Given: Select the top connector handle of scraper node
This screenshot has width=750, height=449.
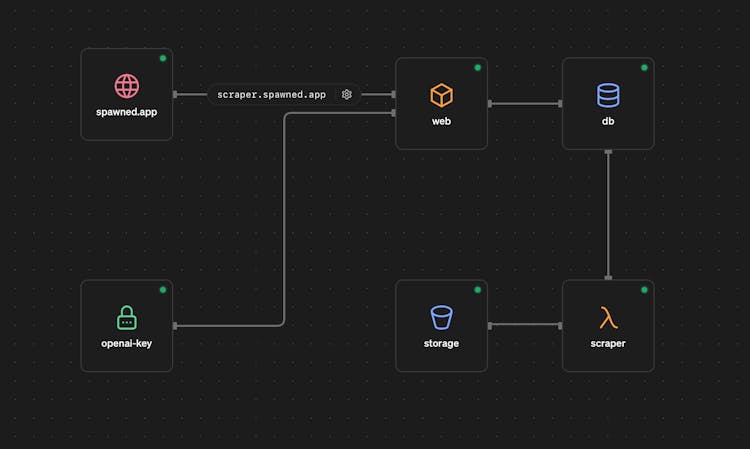Looking at the screenshot, I should 608,278.
